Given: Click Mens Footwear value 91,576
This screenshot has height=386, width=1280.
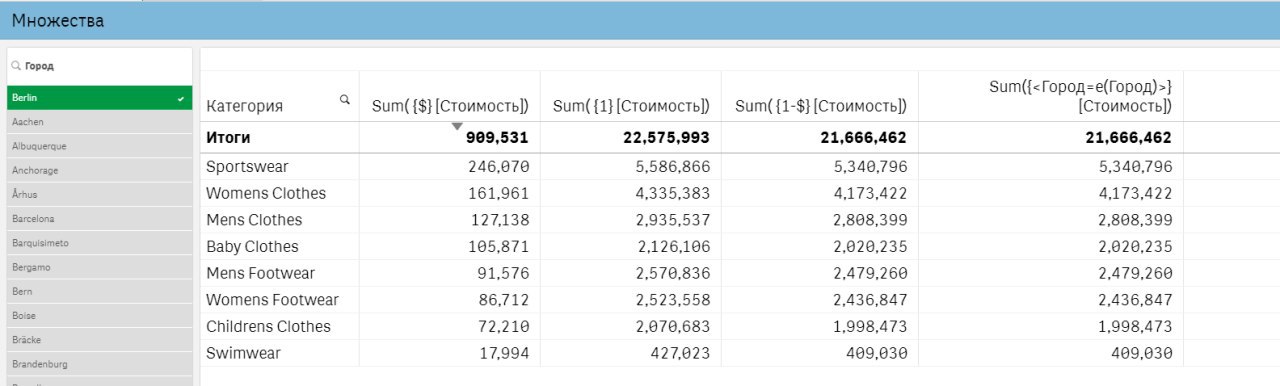Looking at the screenshot, I should (x=503, y=273).
